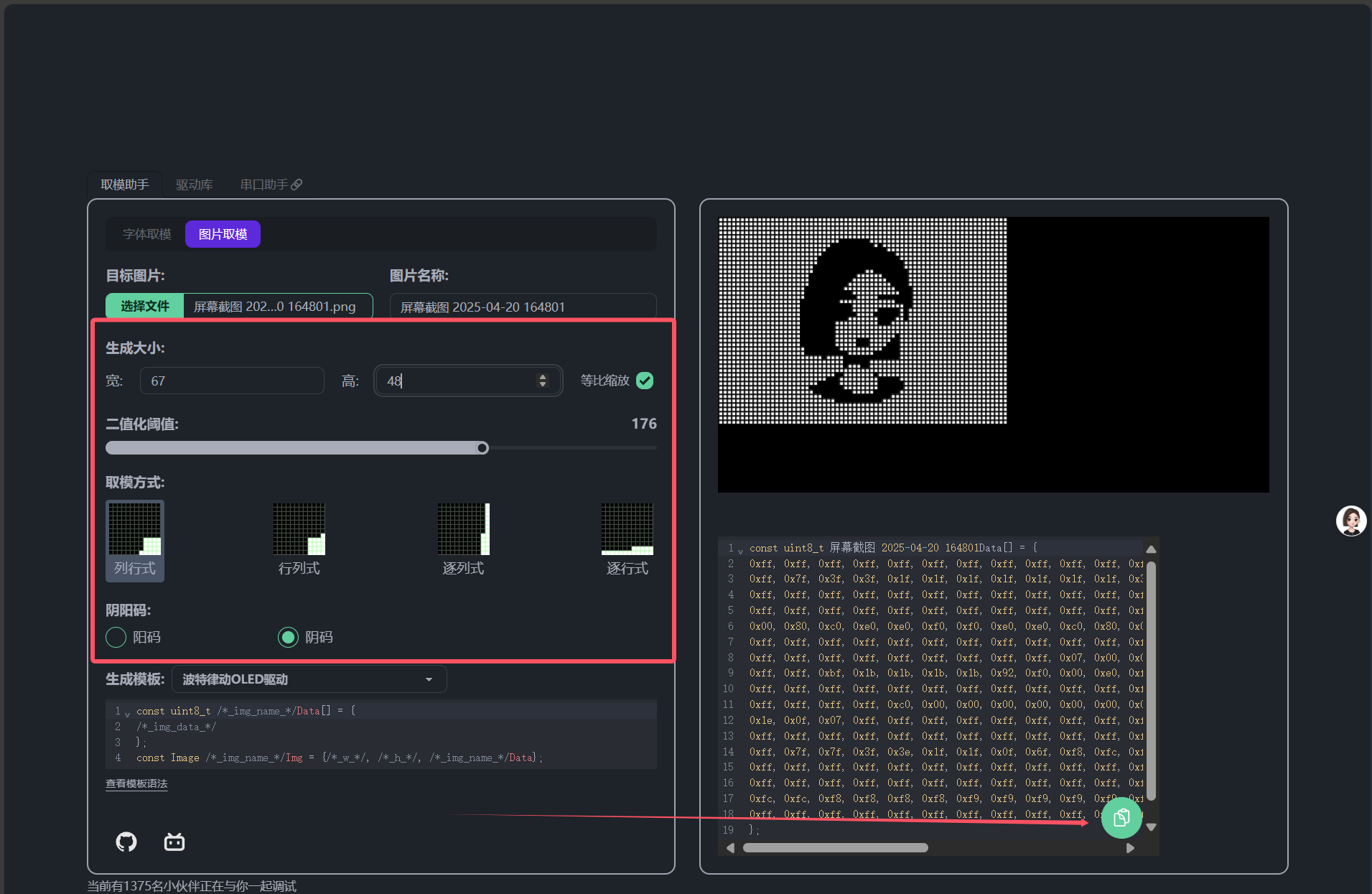Open the GitHub repository icon
Viewport: 1372px width, 894px height.
click(x=126, y=842)
